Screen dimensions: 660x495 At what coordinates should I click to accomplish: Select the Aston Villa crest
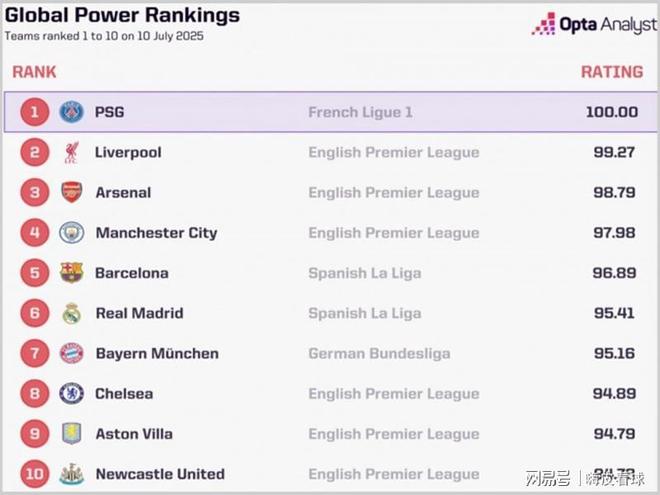(71, 434)
